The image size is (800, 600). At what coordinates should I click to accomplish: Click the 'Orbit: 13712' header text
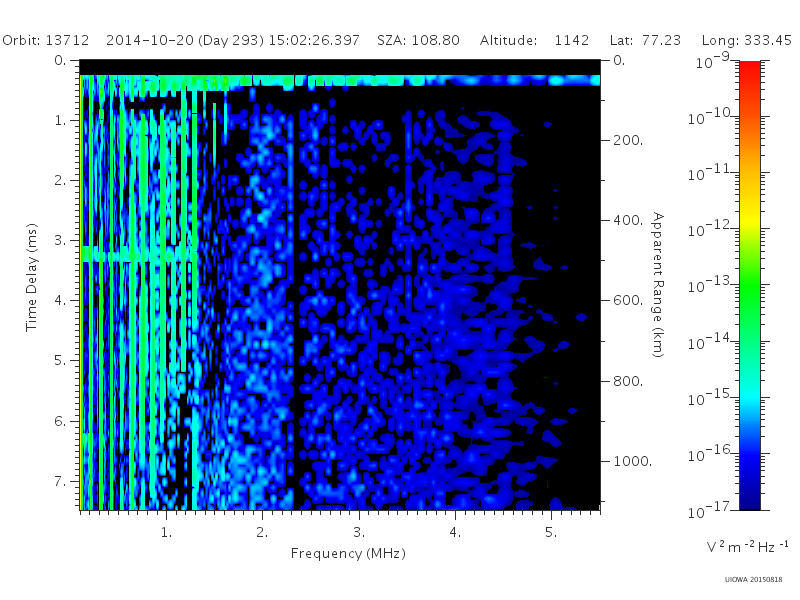(45, 40)
